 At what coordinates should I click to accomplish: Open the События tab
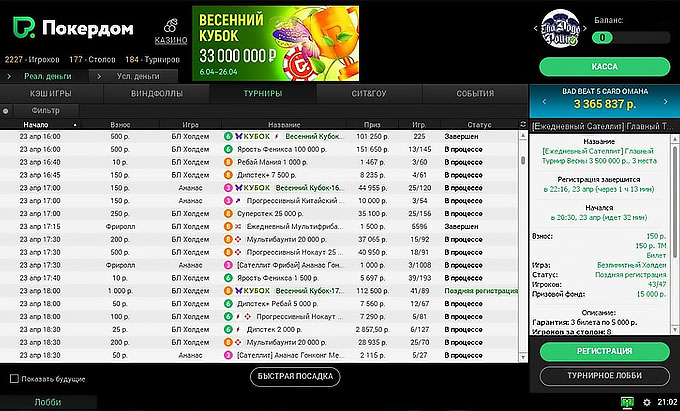pyautogui.click(x=475, y=94)
